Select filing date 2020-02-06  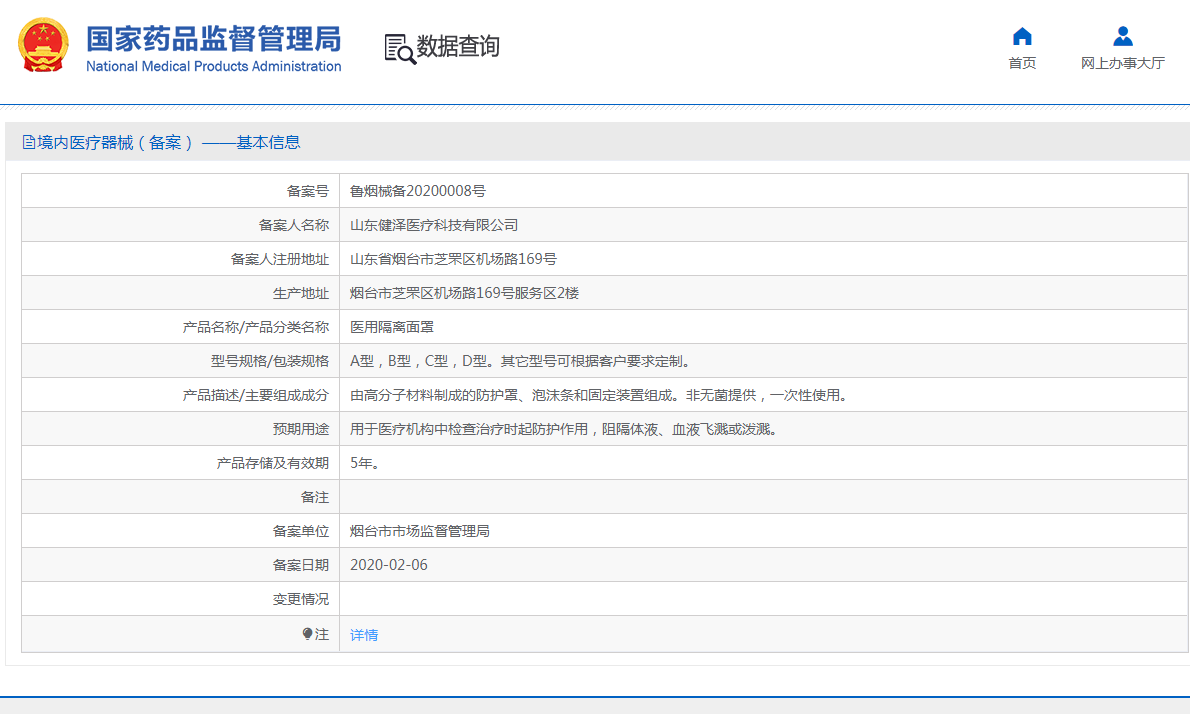point(389,565)
